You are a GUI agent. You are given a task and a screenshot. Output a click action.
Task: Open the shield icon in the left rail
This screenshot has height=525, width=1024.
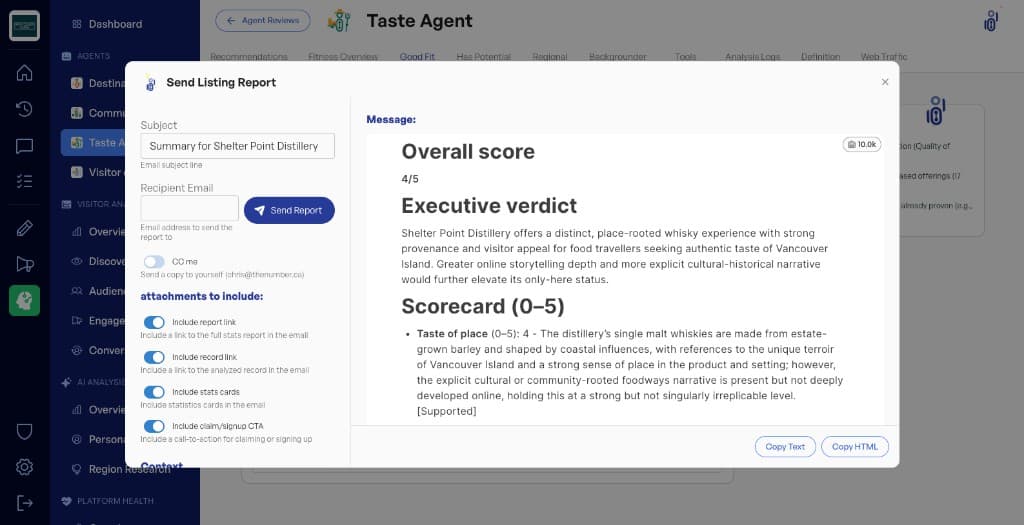coord(24,432)
